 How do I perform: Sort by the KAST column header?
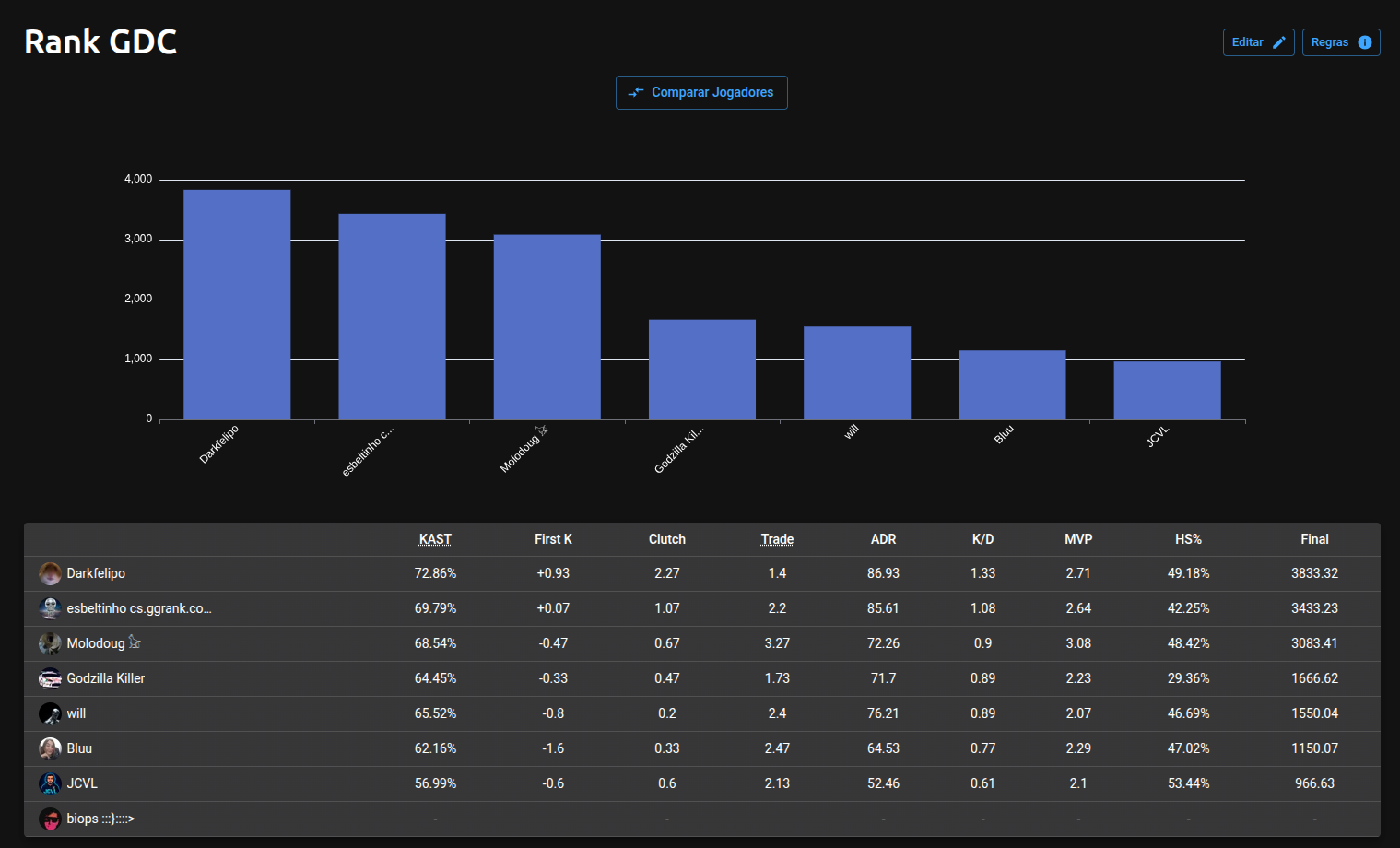435,539
